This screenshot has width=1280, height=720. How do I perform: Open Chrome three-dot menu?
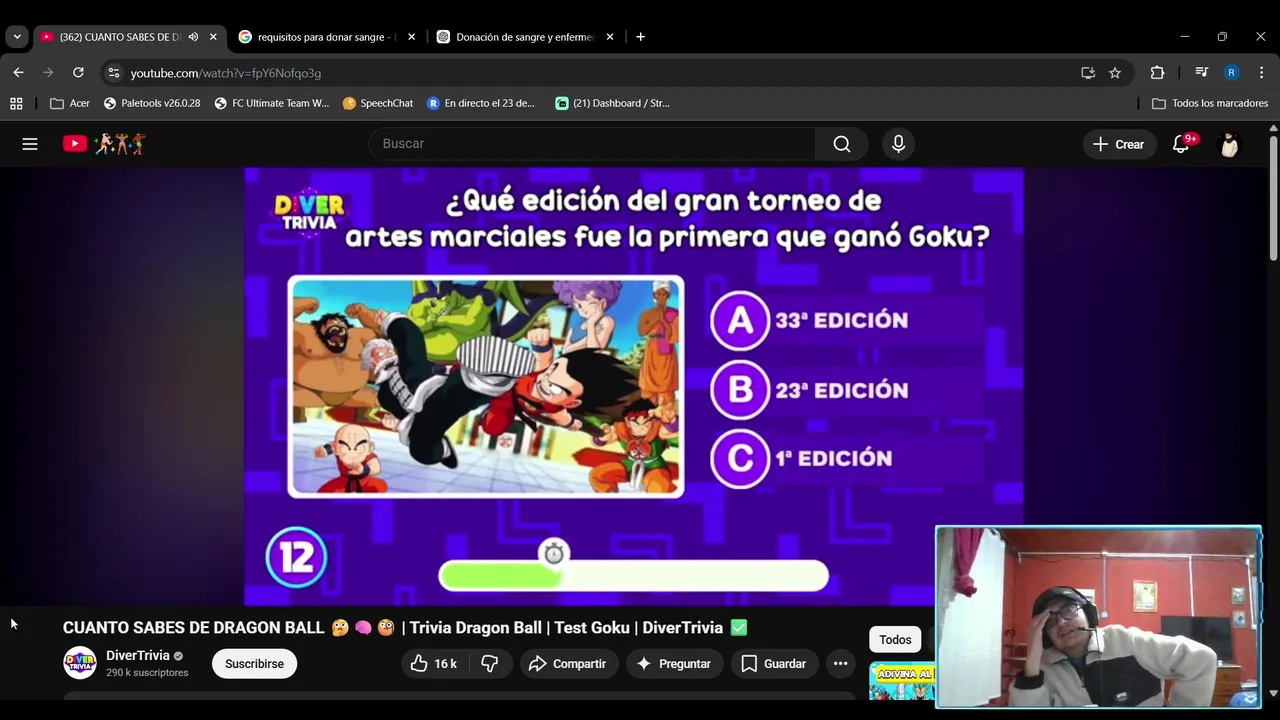[1261, 73]
